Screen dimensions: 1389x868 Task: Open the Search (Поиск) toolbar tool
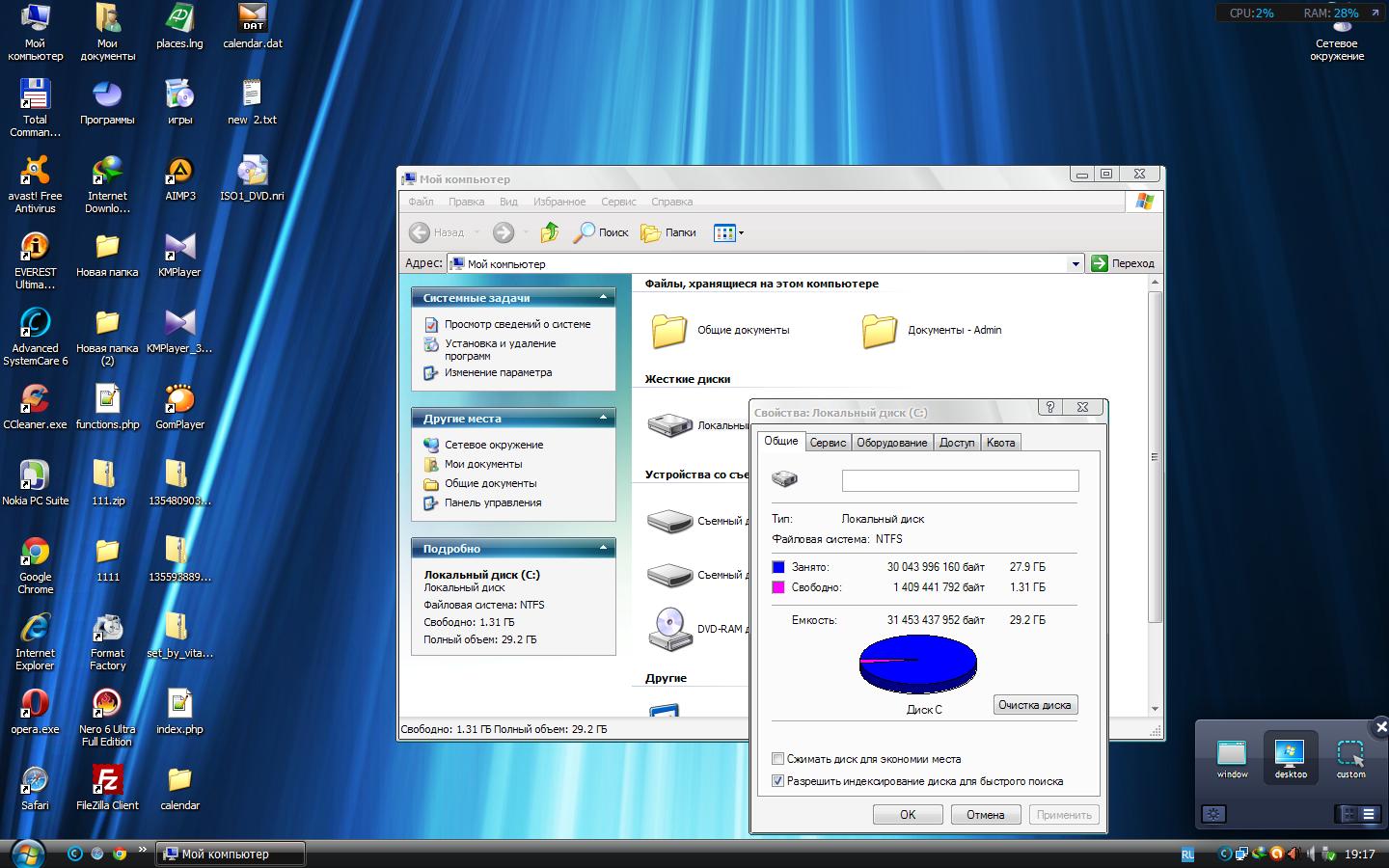point(600,232)
